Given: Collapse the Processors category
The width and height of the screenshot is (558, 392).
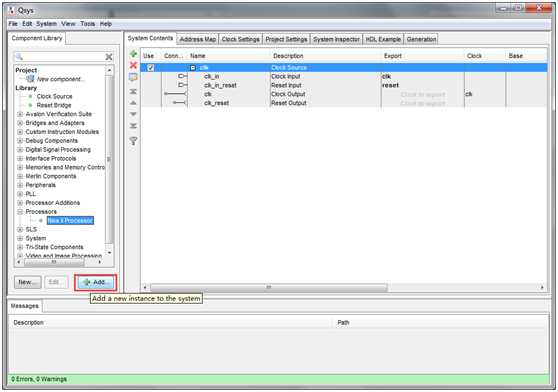Looking at the screenshot, I should (20, 212).
